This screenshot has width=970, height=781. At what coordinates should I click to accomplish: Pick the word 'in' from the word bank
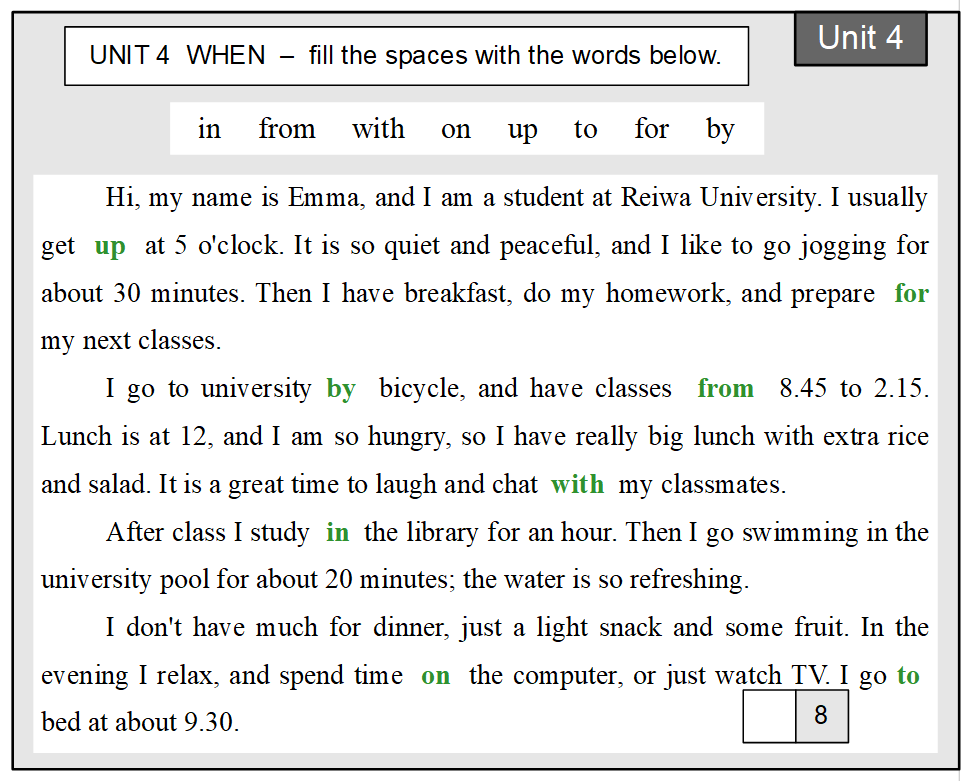coord(209,129)
